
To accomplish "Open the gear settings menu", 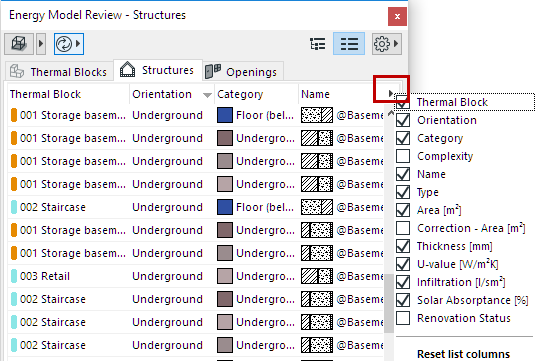I will coord(386,44).
